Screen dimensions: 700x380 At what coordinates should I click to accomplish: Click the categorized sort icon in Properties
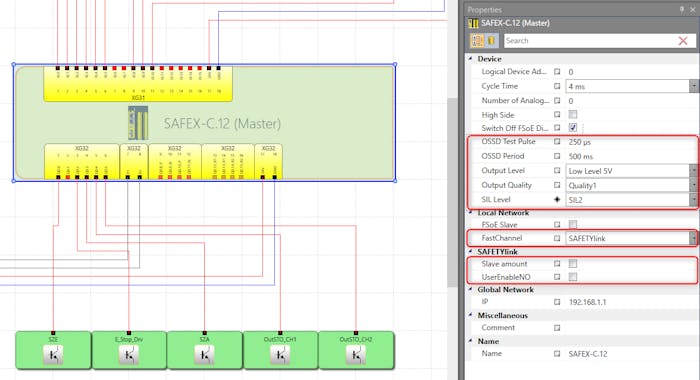[x=478, y=41]
